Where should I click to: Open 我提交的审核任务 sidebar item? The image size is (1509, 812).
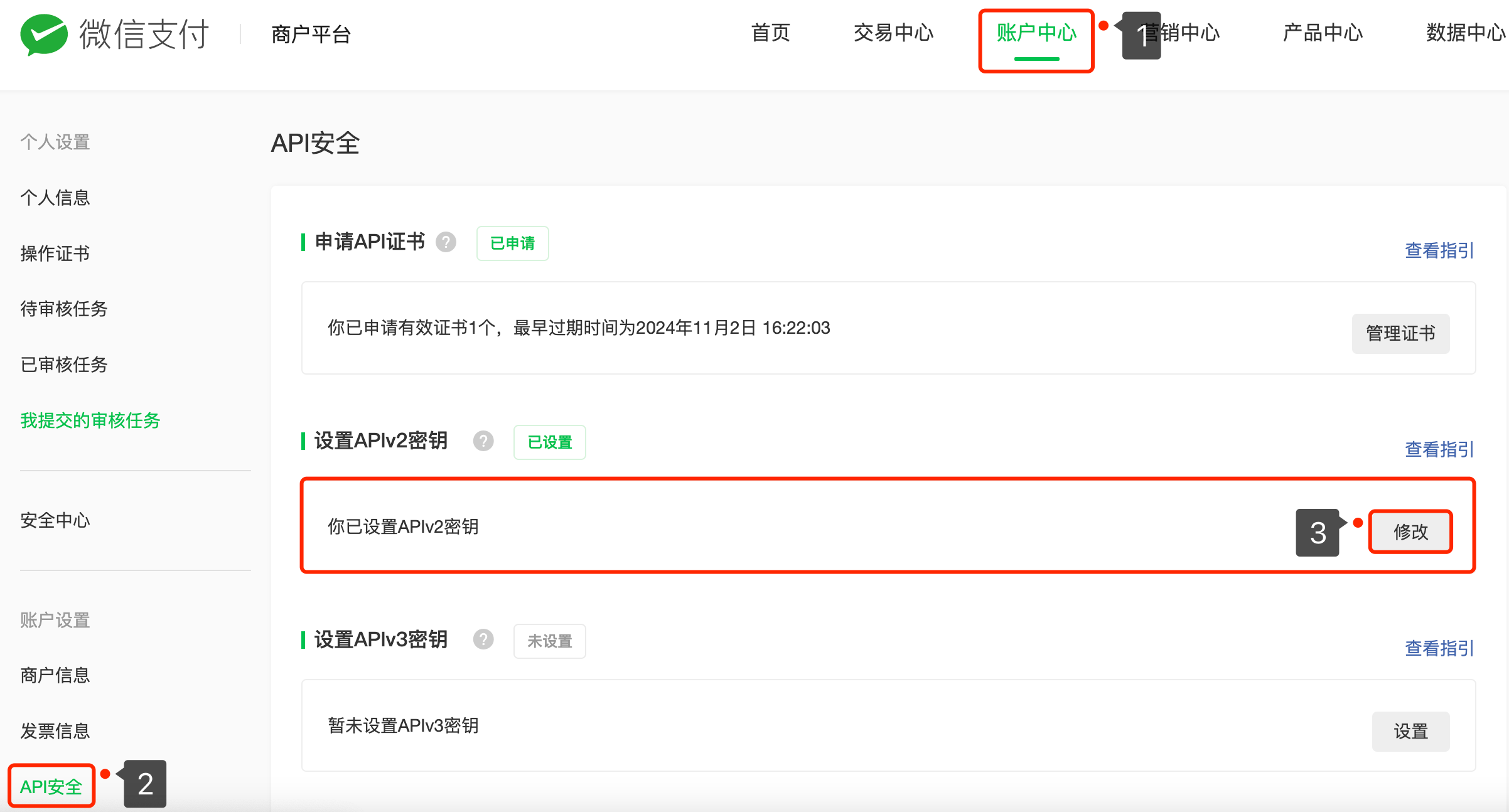pos(90,420)
